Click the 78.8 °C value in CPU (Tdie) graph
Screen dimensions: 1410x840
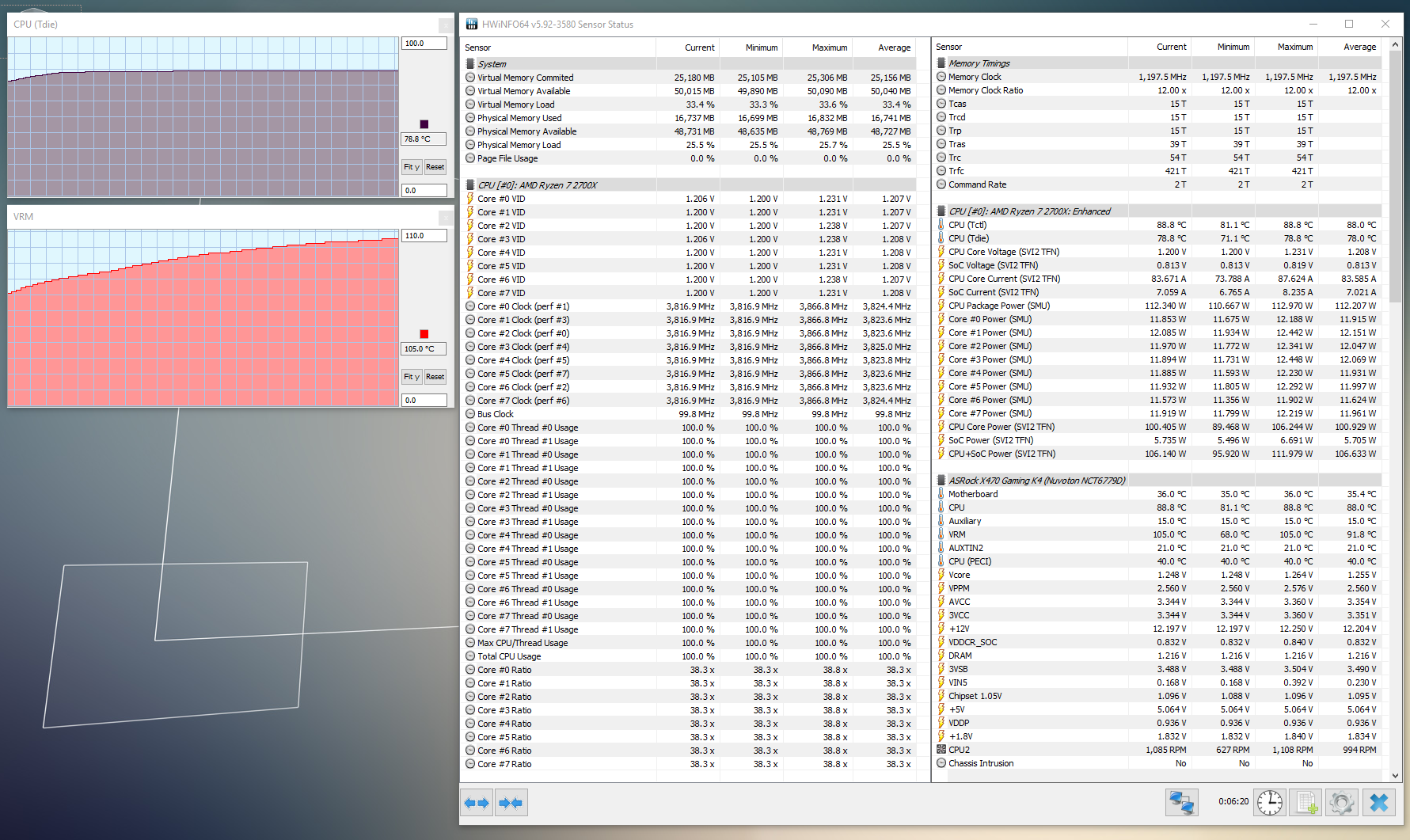click(x=424, y=139)
